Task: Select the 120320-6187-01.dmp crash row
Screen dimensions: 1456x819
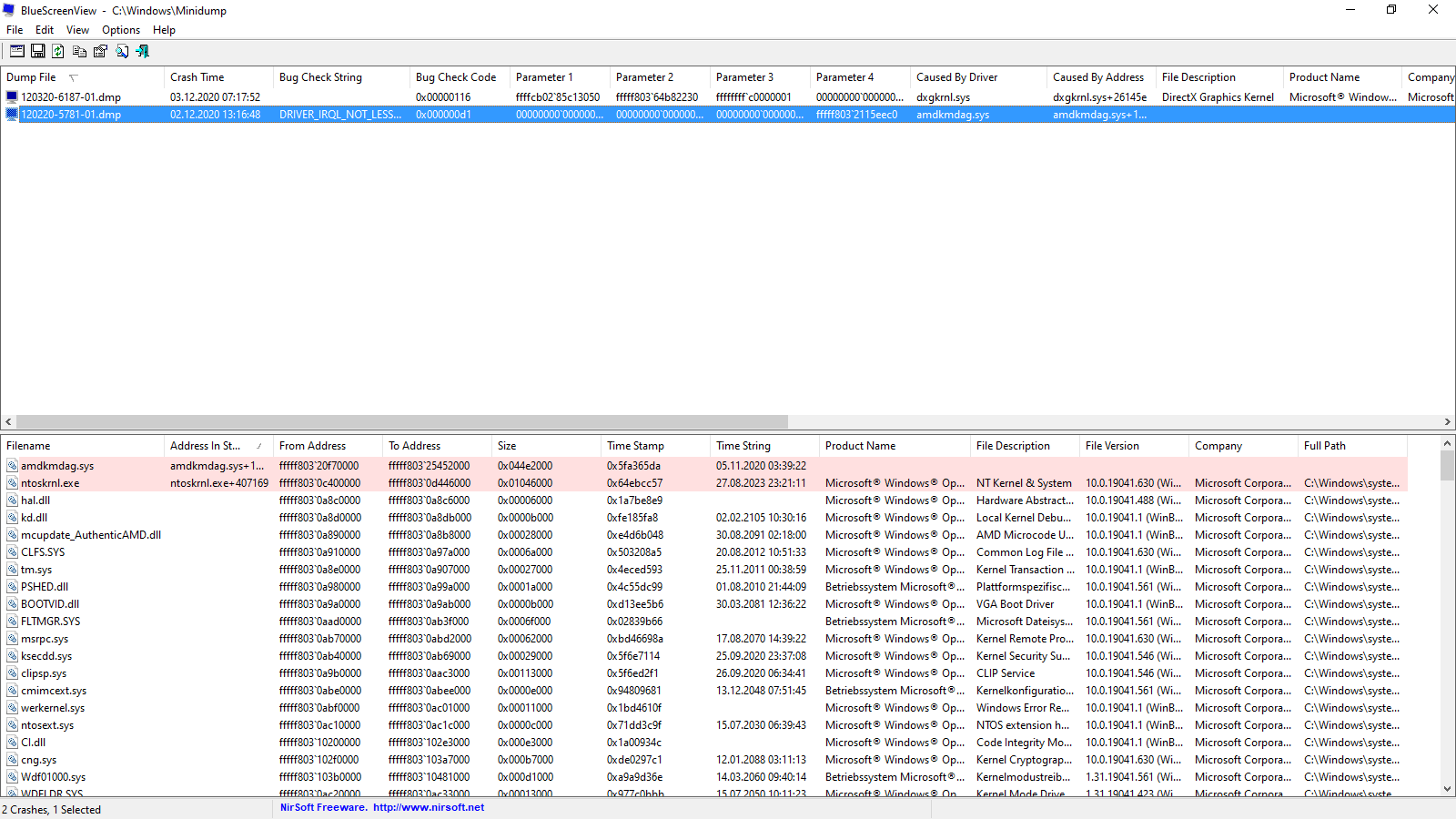Action: pyautogui.click(x=728, y=97)
